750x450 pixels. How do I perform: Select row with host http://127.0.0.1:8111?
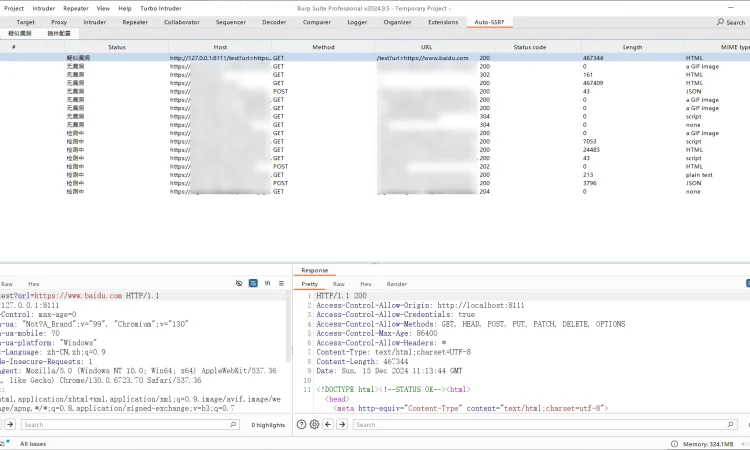[375, 57]
